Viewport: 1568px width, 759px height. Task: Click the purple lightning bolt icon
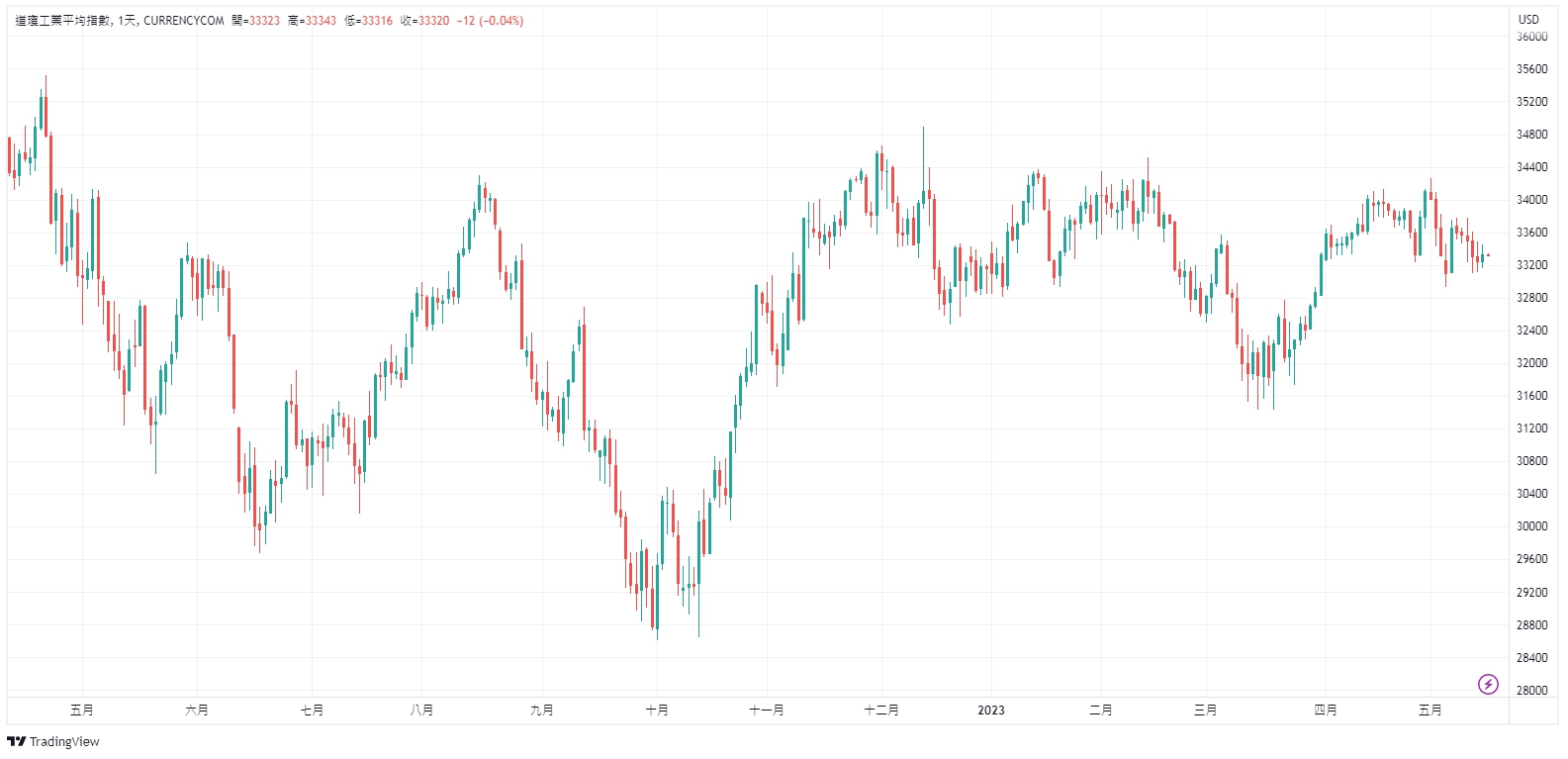coord(1488,684)
